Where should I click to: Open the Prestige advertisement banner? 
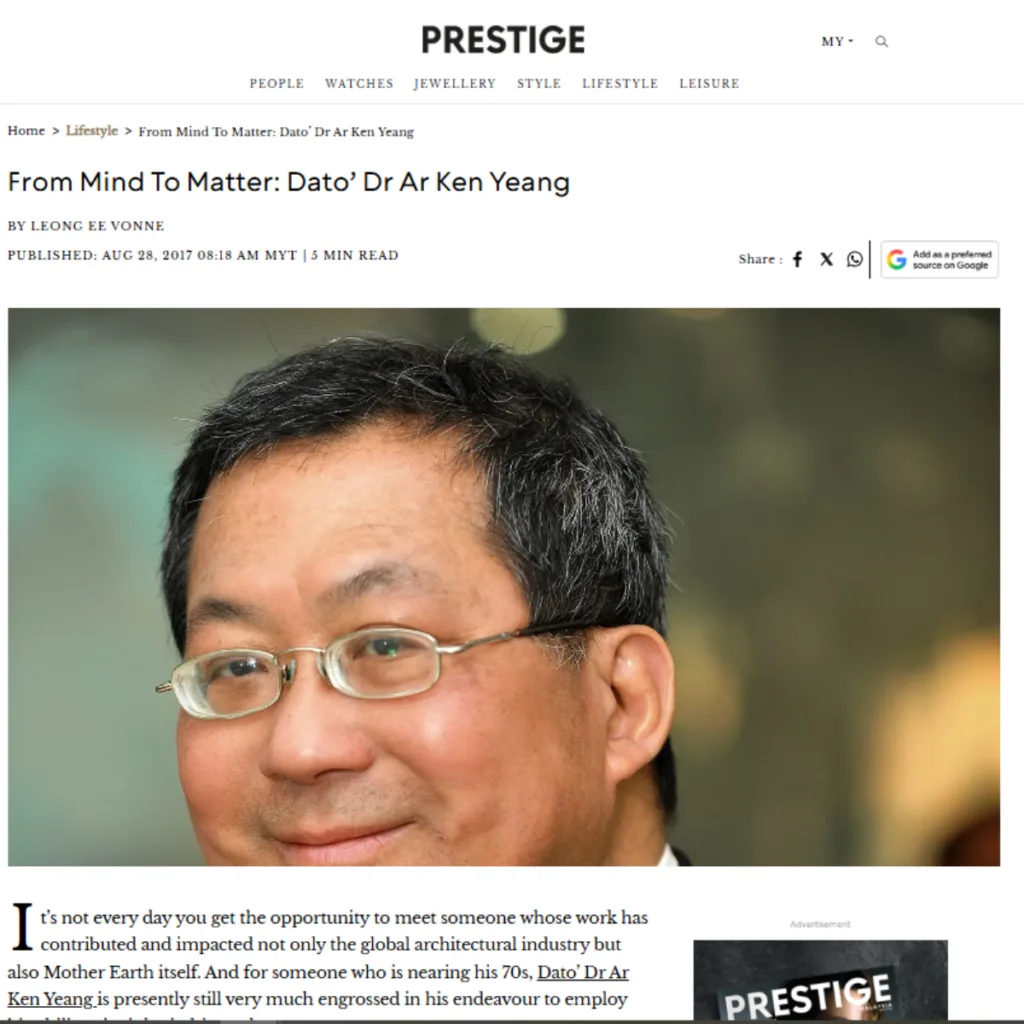pos(820,982)
